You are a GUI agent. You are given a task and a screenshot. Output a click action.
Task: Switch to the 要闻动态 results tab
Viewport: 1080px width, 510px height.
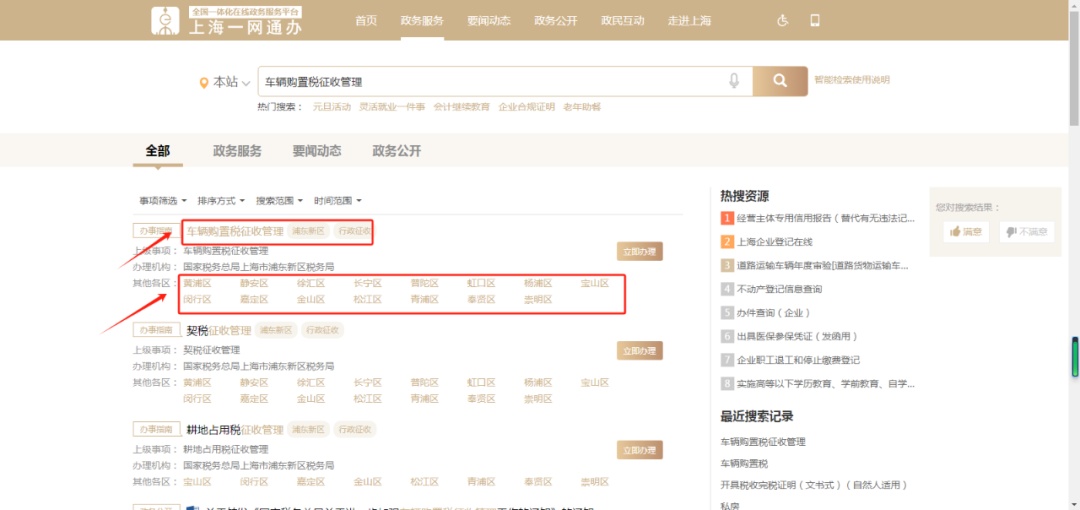click(x=317, y=151)
